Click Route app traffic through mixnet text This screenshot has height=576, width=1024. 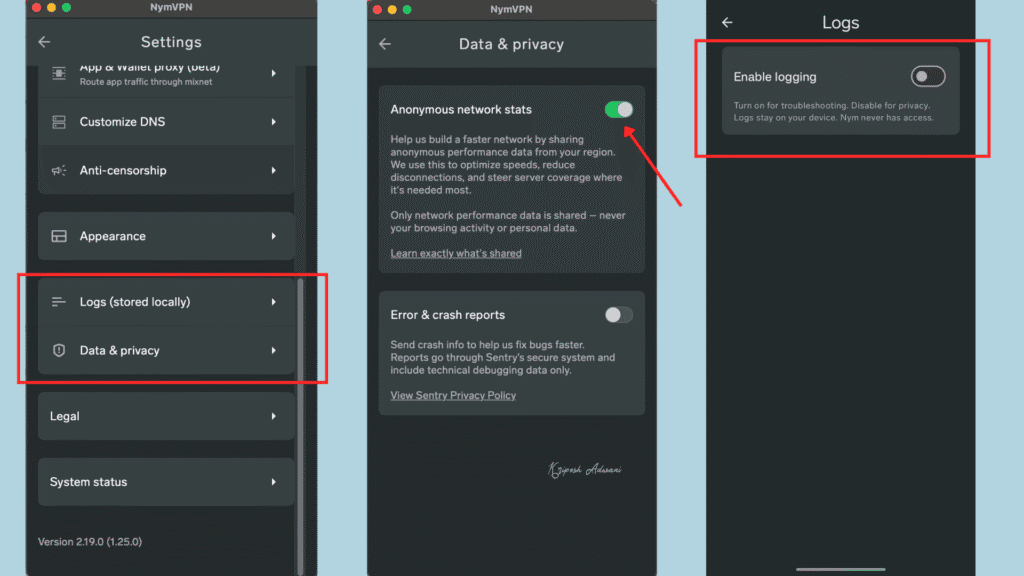point(146,82)
